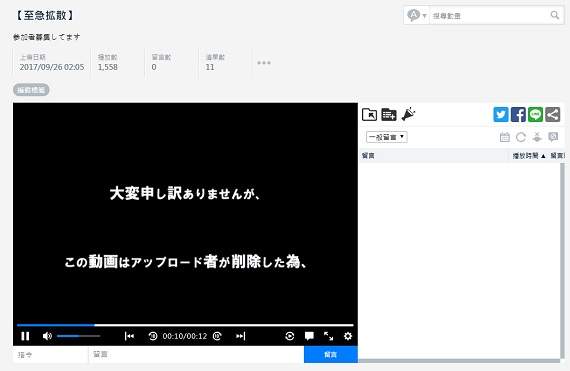Open the generic share icon
570x371 pixels.
point(553,114)
